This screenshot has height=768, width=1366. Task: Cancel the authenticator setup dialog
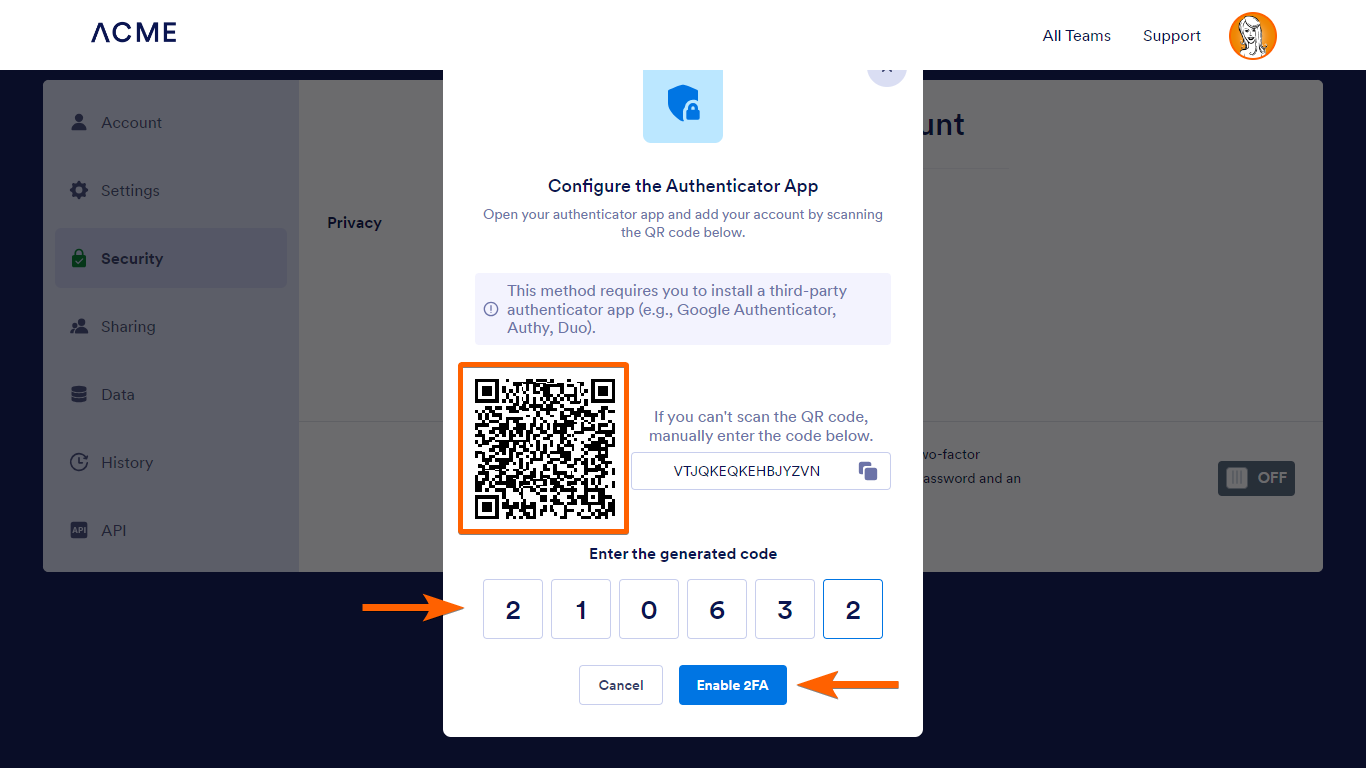pyautogui.click(x=621, y=685)
